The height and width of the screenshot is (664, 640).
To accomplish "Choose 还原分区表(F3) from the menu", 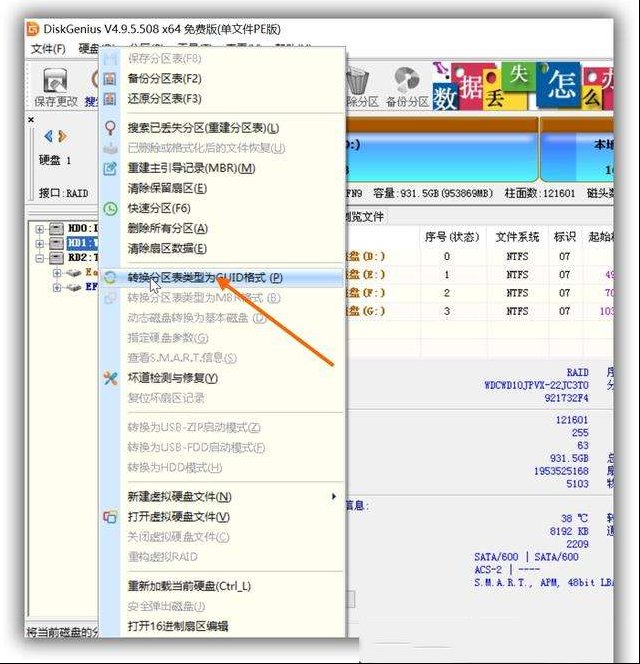I will tap(222, 99).
